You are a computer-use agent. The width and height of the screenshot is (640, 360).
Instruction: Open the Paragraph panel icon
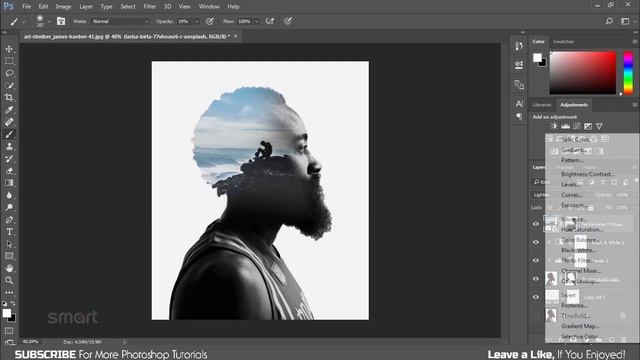[x=519, y=116]
